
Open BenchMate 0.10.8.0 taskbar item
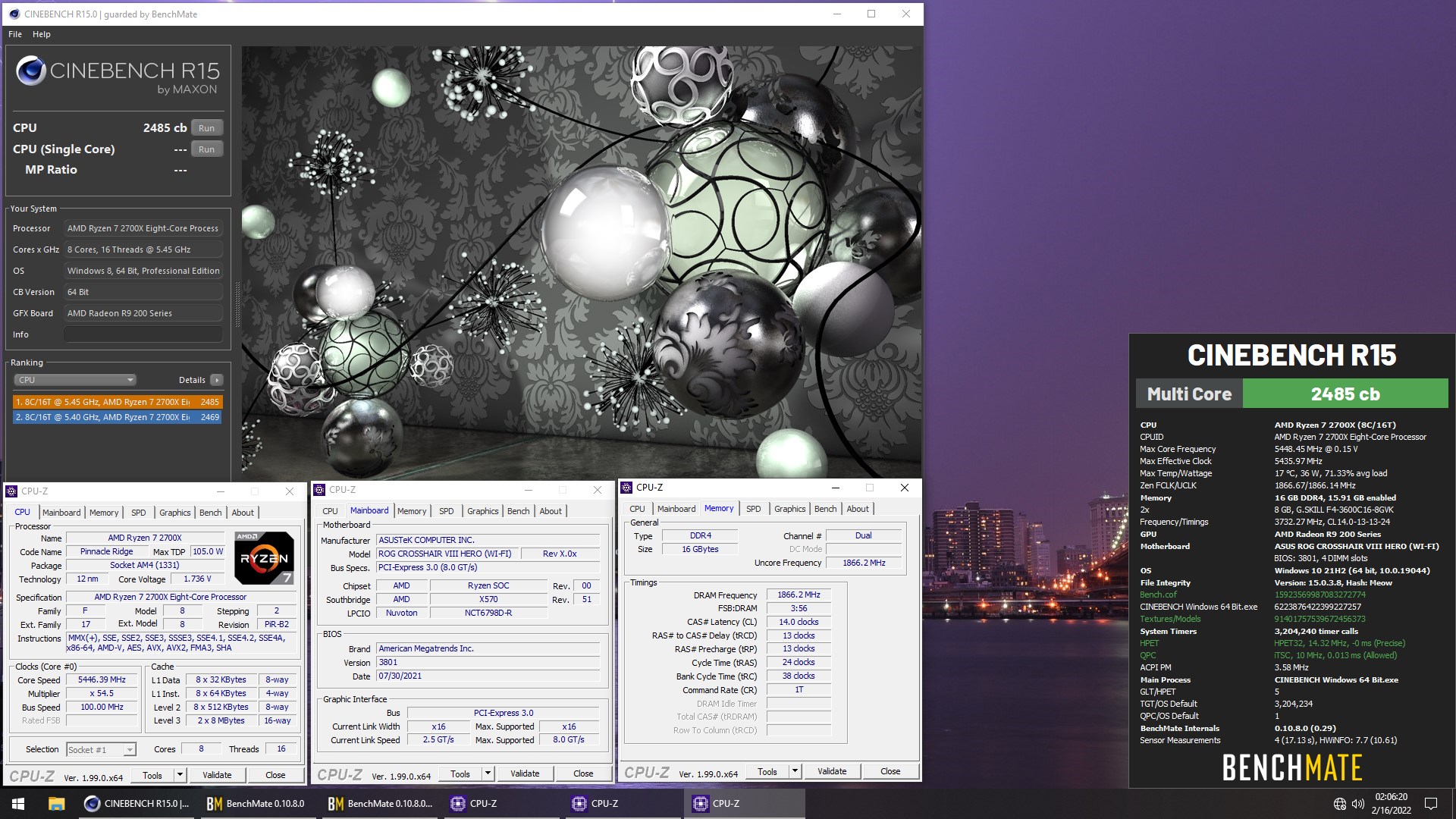click(x=258, y=804)
